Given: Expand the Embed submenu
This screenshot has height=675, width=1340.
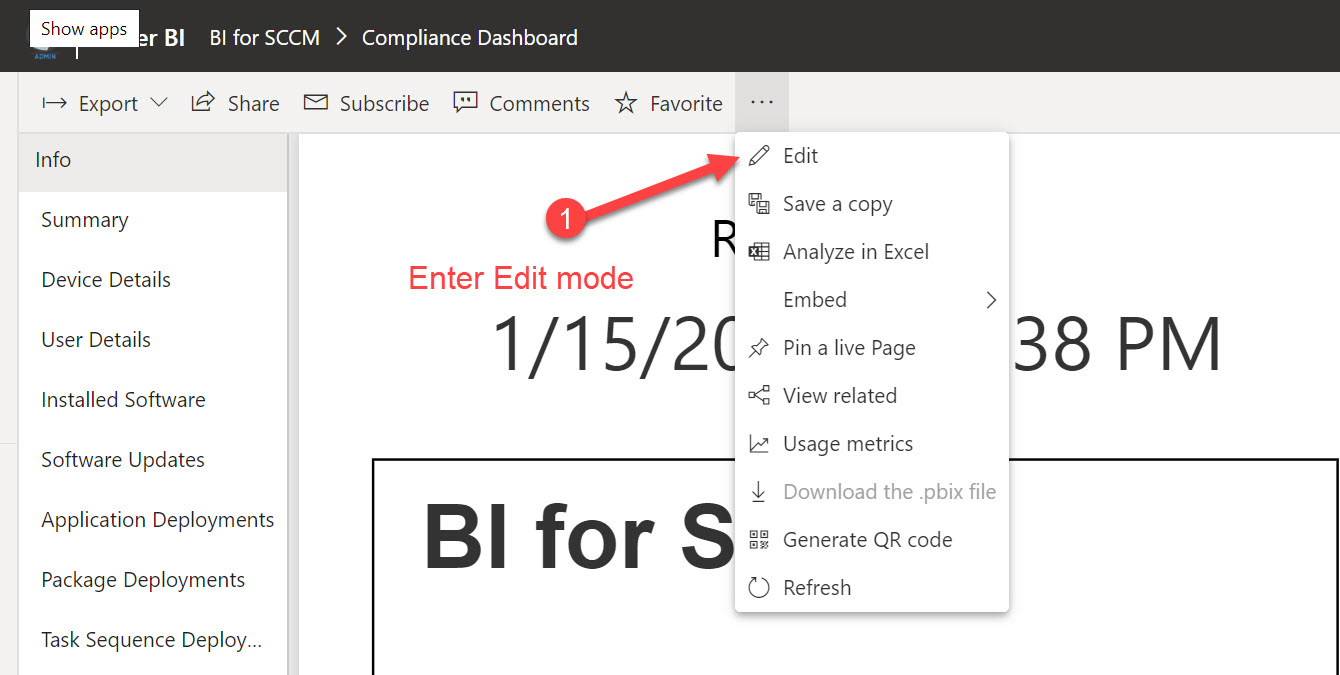Looking at the screenshot, I should 990,299.
